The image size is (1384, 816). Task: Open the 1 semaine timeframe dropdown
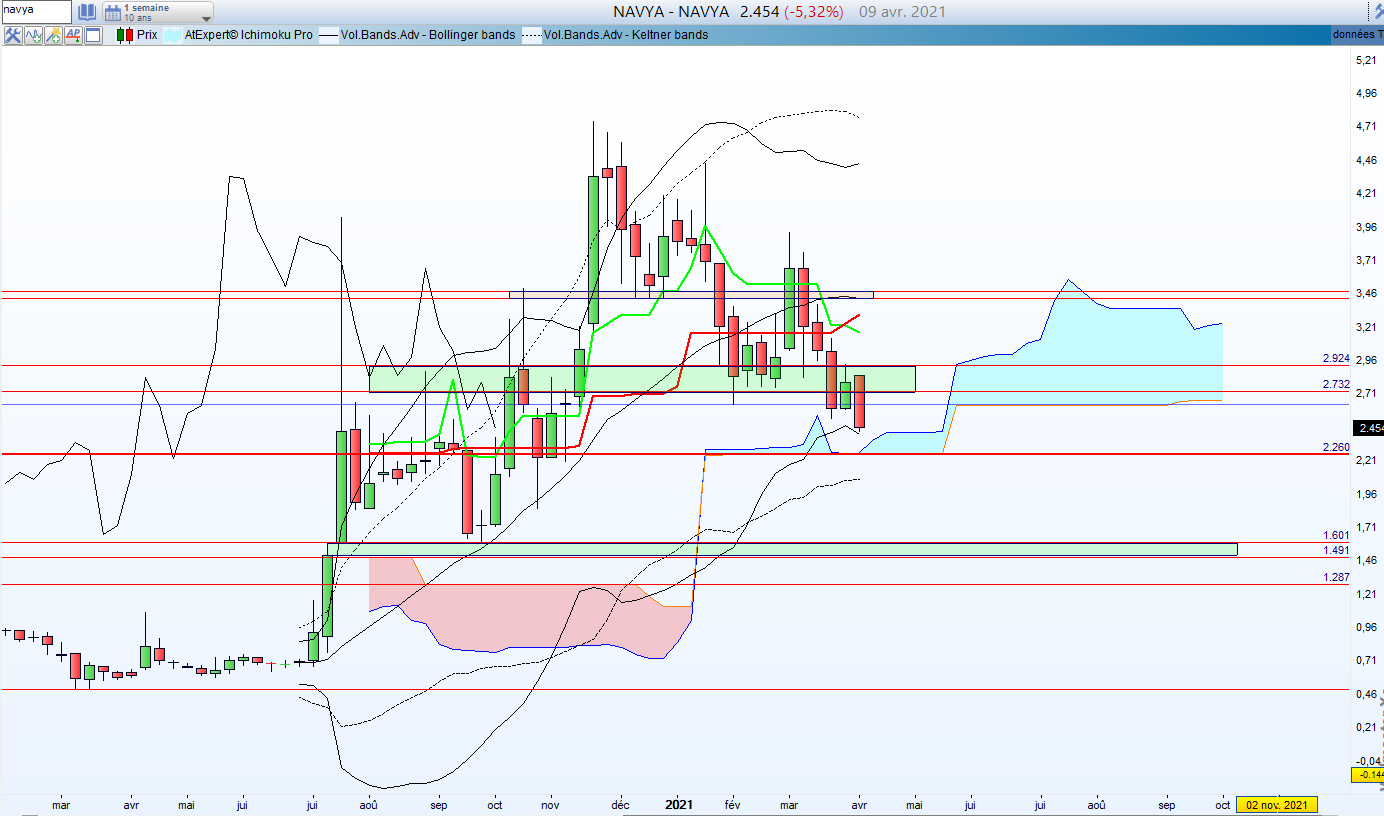158,12
